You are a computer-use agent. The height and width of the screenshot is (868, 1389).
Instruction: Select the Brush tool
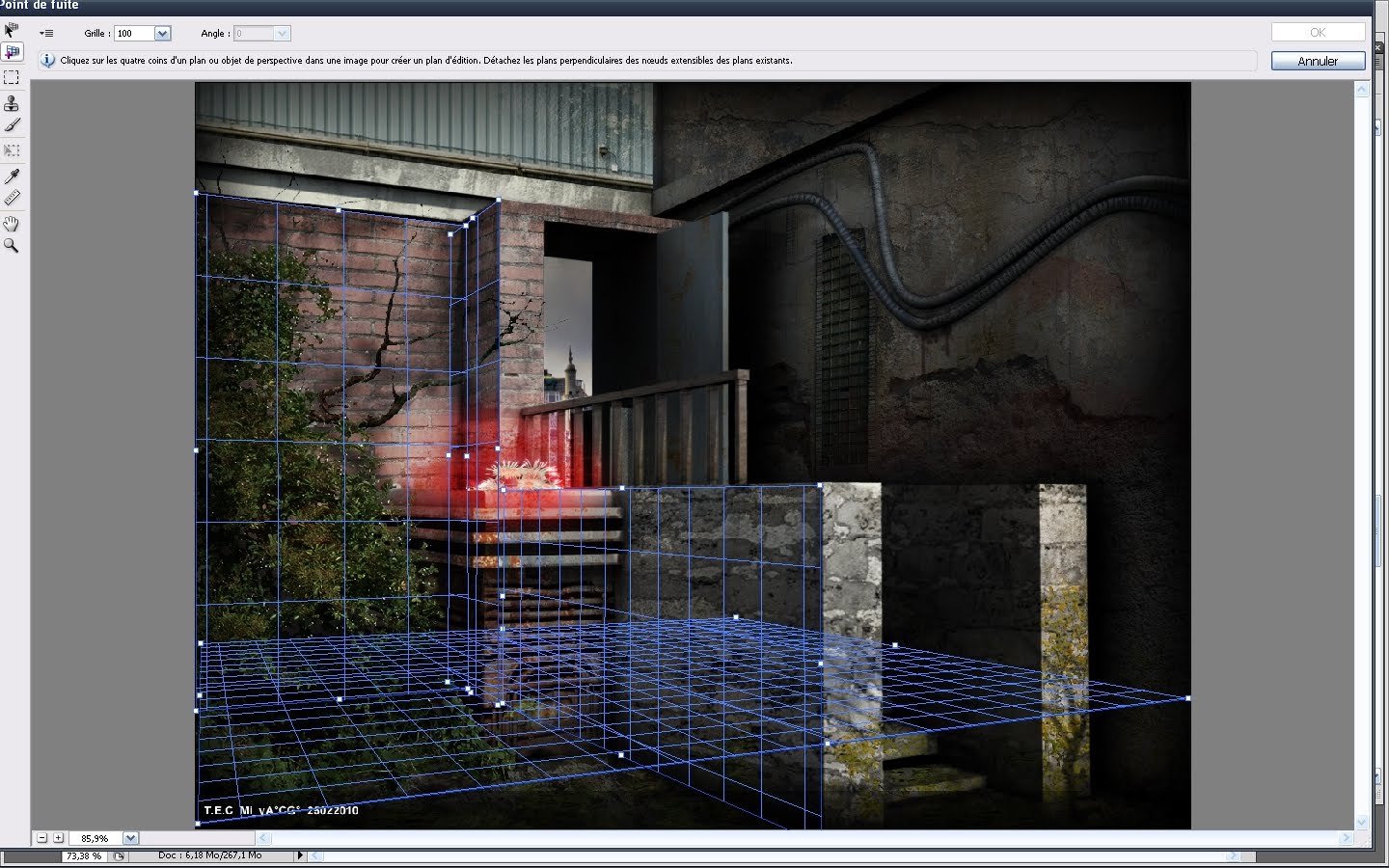[x=12, y=124]
